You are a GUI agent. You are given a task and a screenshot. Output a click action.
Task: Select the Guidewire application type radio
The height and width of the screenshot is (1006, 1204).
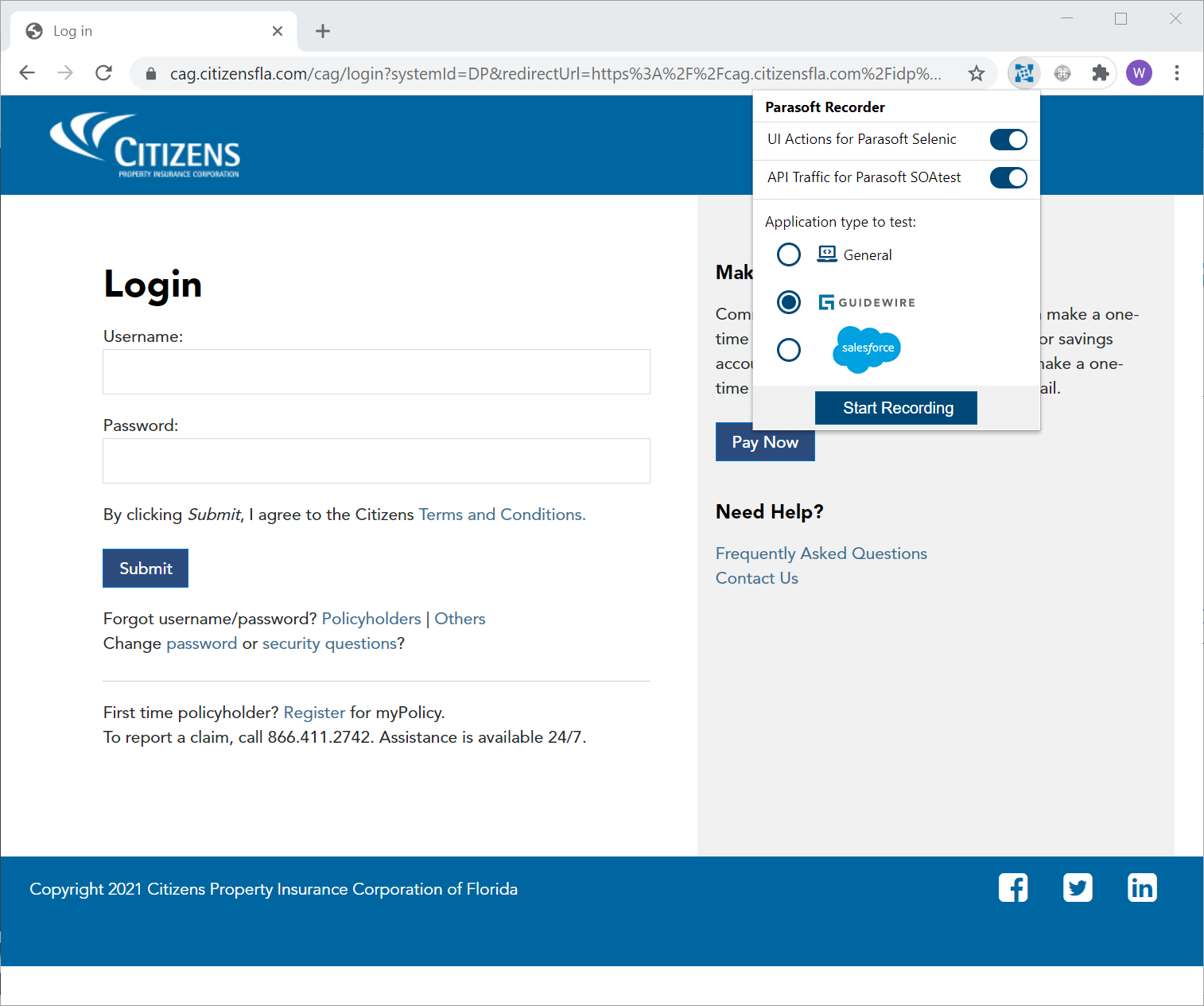(789, 302)
